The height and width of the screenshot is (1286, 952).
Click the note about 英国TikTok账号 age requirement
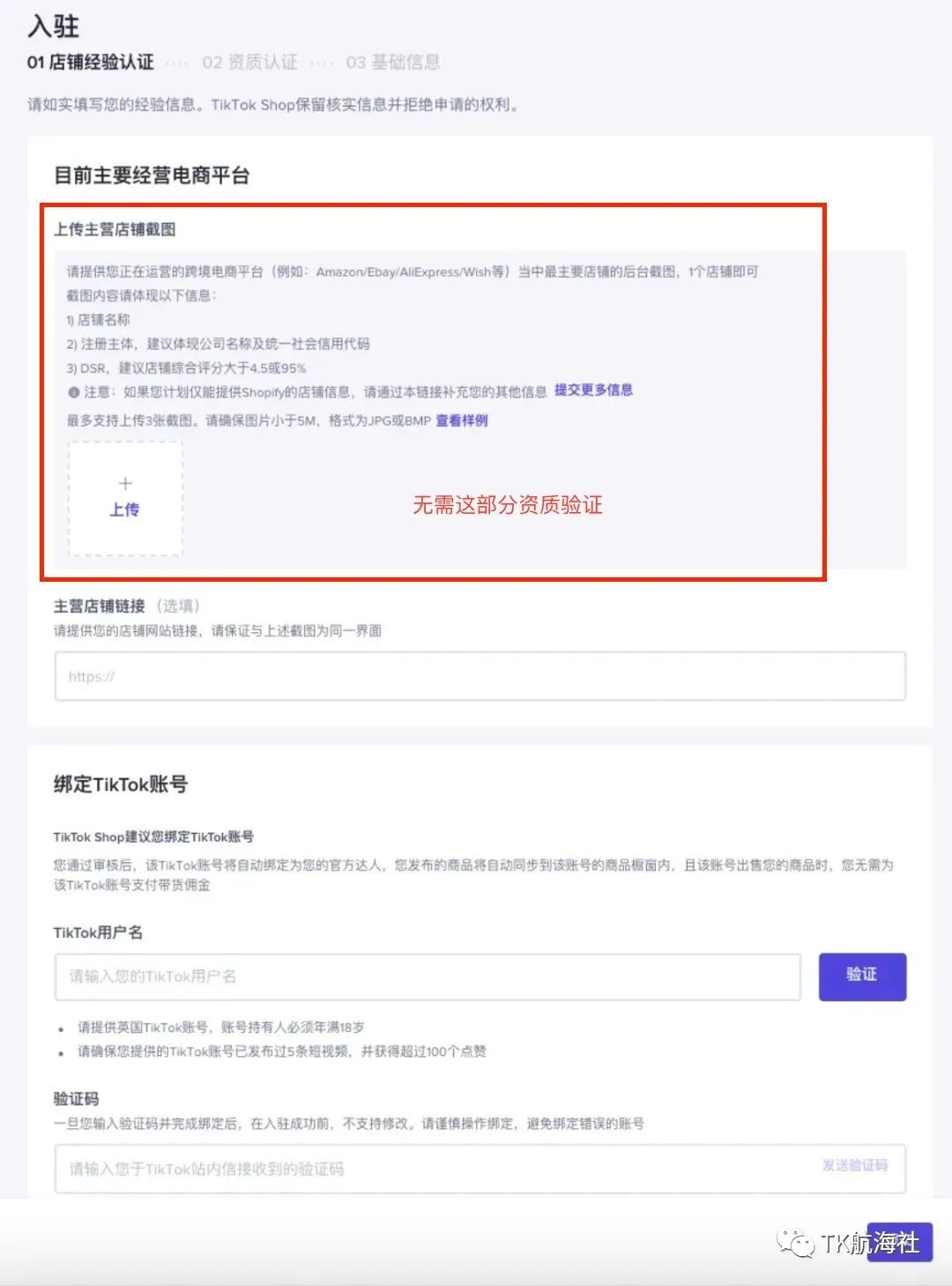220,1027
